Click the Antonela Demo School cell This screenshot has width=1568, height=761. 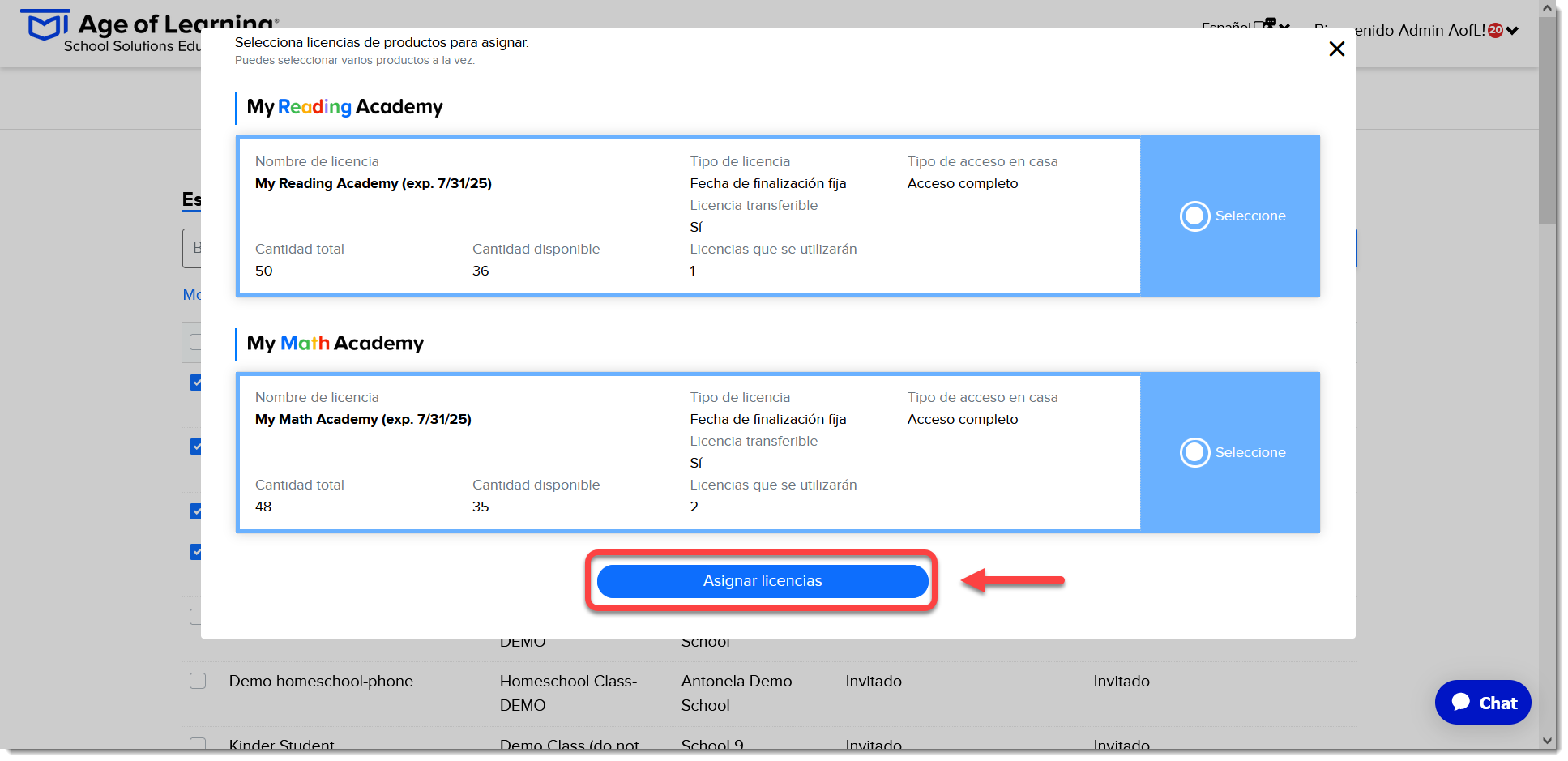(737, 693)
